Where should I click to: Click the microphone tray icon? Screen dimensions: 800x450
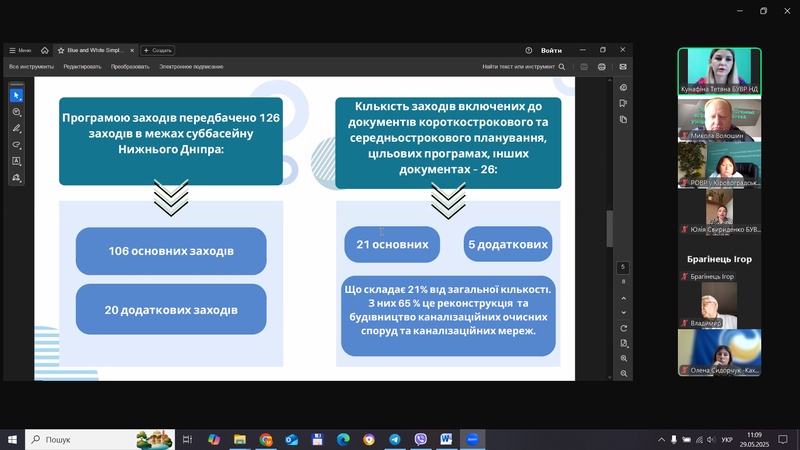(674, 439)
